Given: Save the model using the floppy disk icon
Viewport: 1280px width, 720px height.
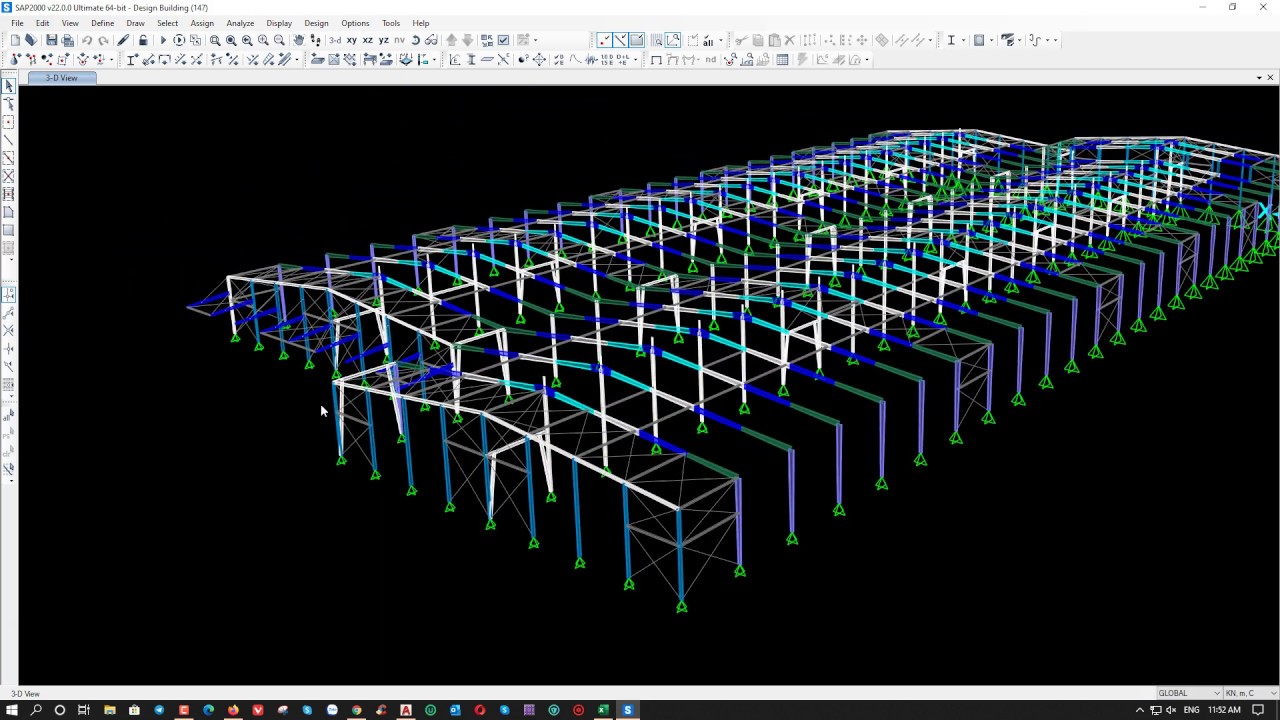Looking at the screenshot, I should pos(52,40).
